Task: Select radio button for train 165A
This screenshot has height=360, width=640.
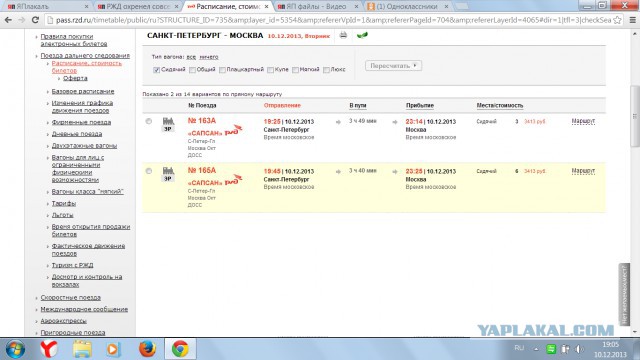Action: click(x=149, y=171)
